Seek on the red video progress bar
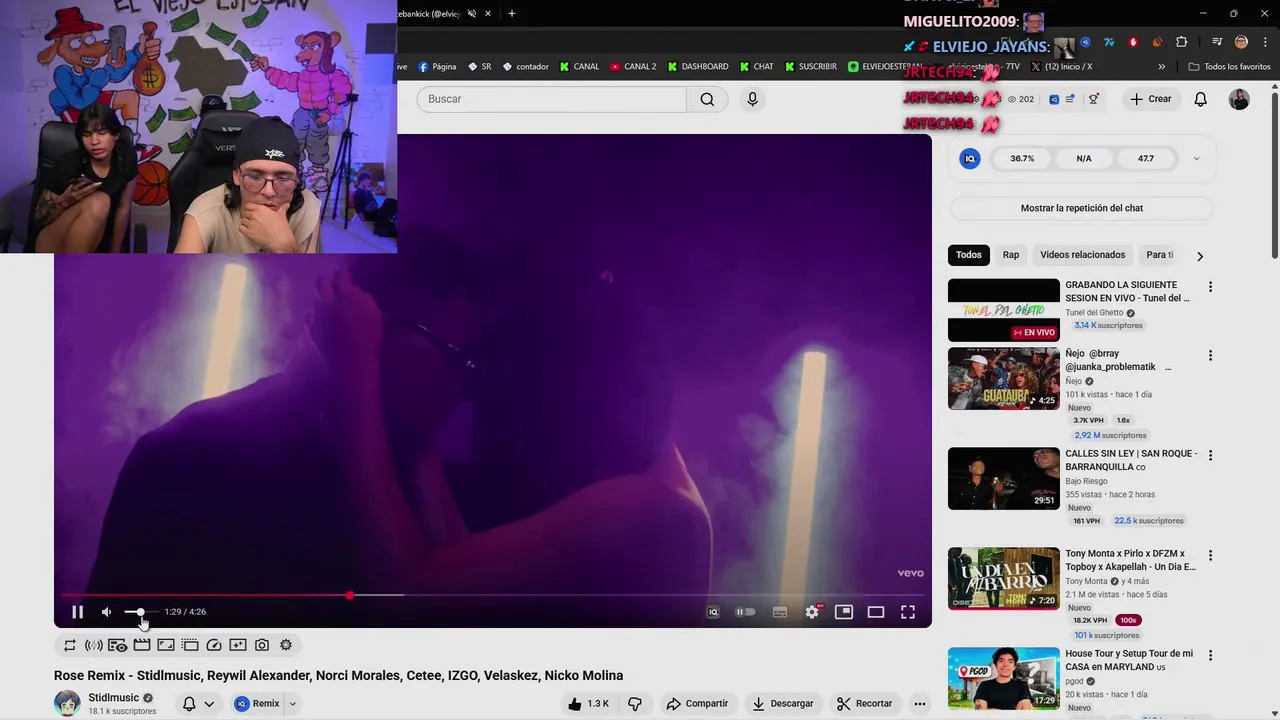This screenshot has width=1280, height=720. 492,595
